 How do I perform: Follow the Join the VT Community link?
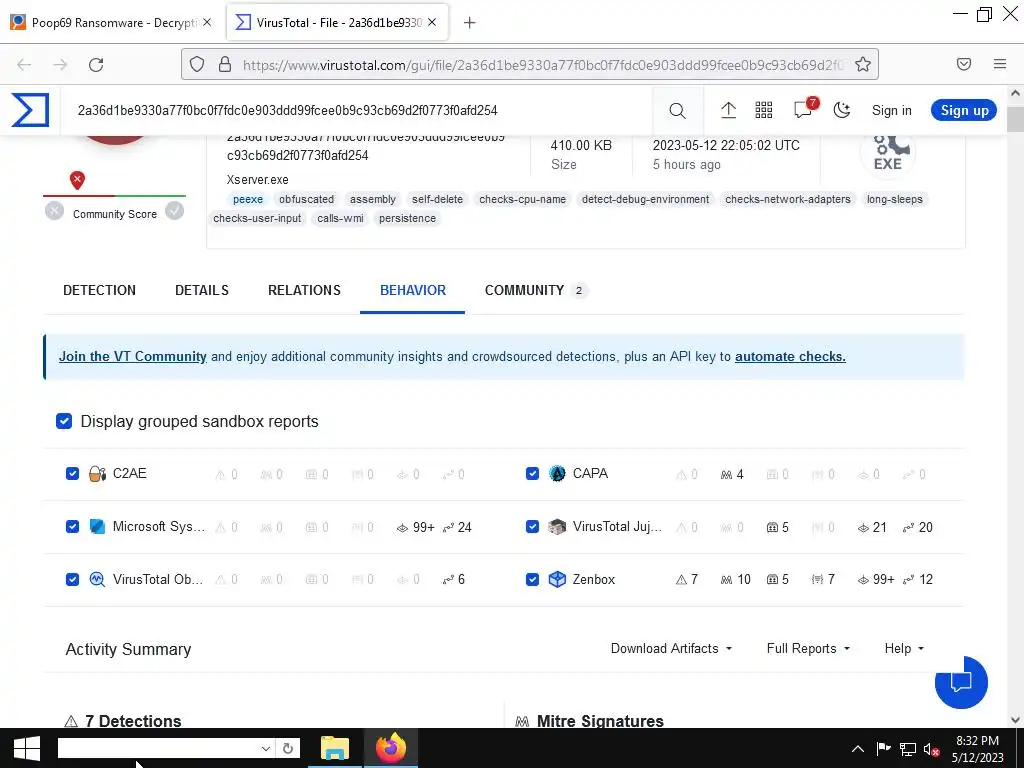pos(133,357)
